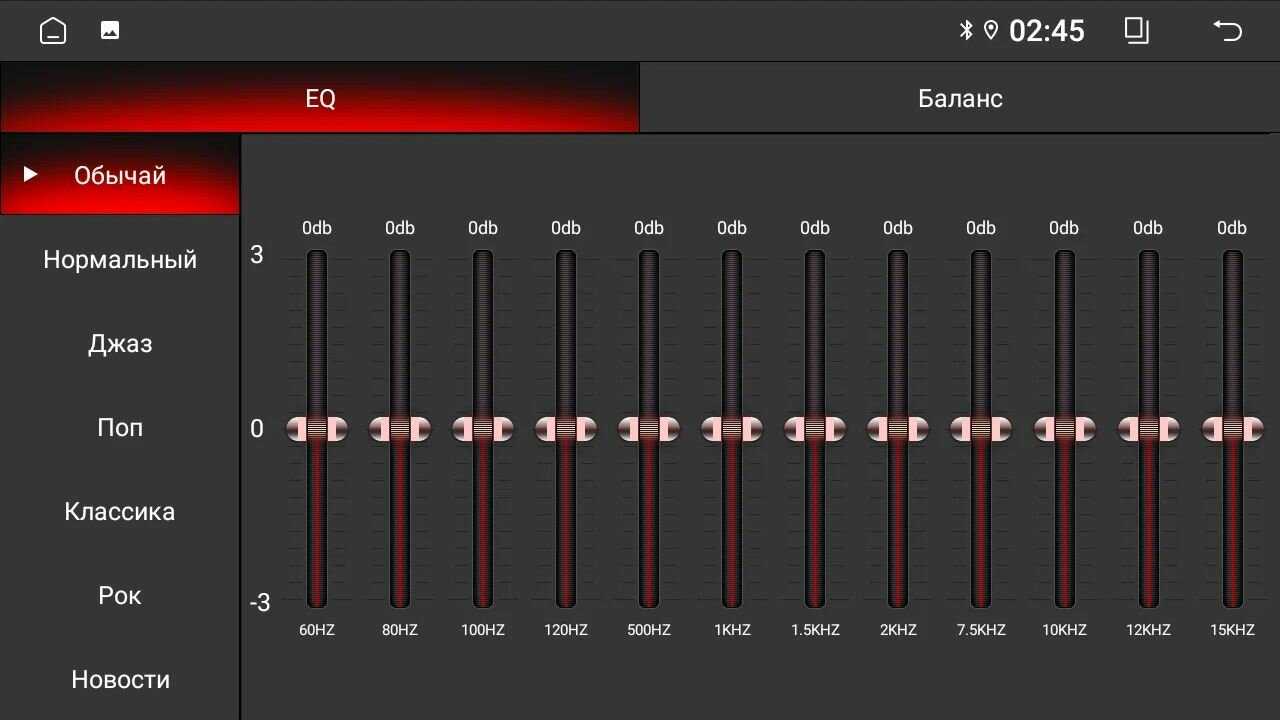Click the 500HZ band slider knob

tap(649, 429)
